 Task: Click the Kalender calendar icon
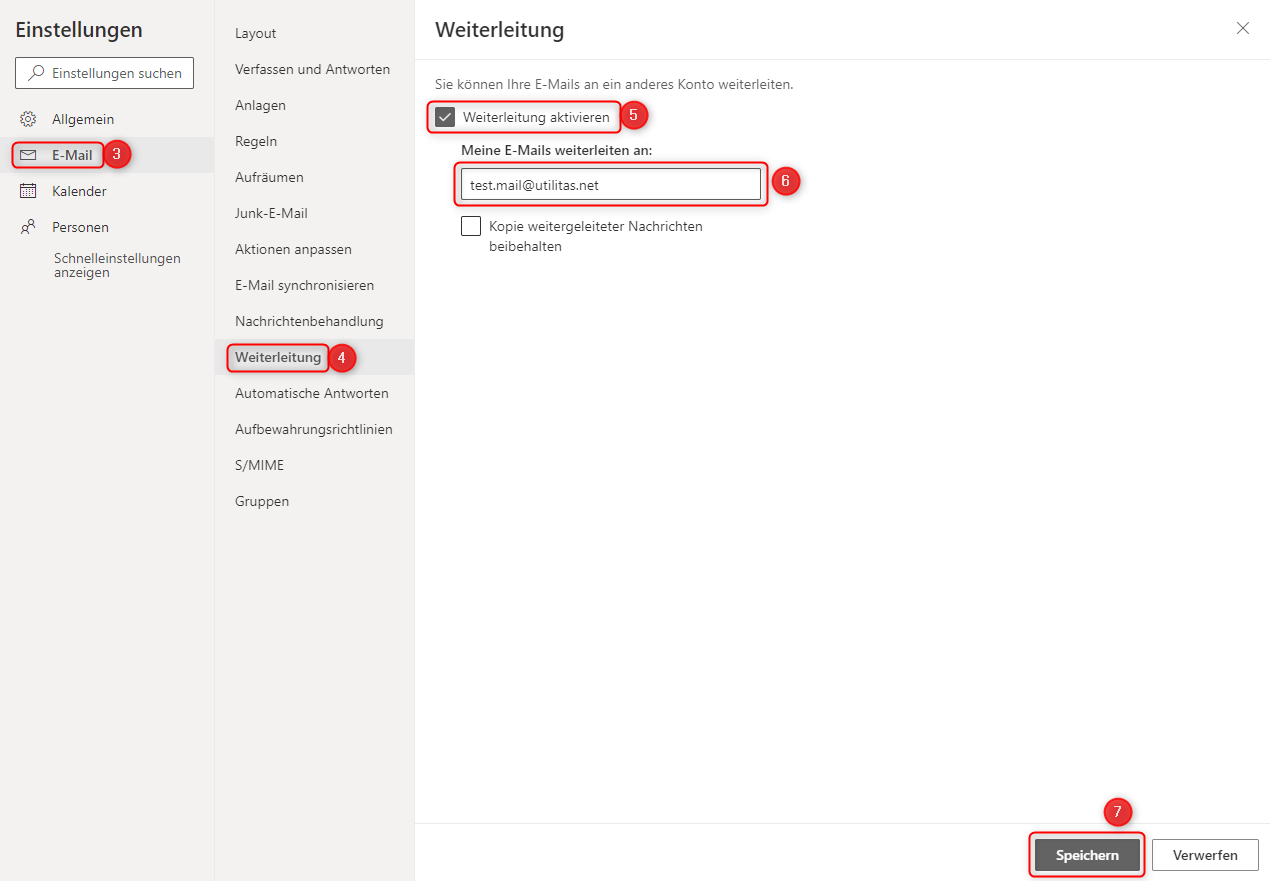click(28, 191)
